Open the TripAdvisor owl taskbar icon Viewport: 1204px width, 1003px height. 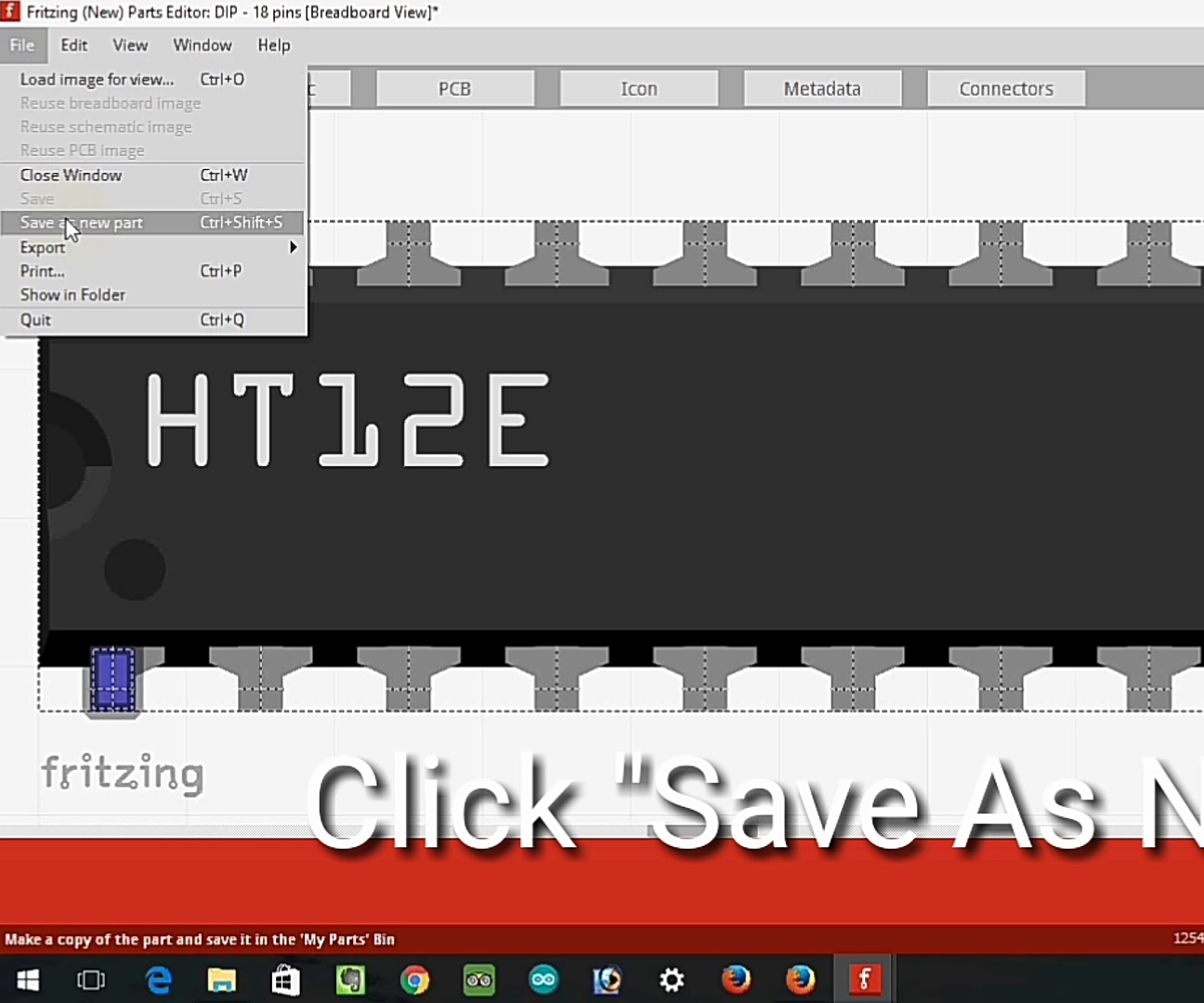click(x=478, y=980)
